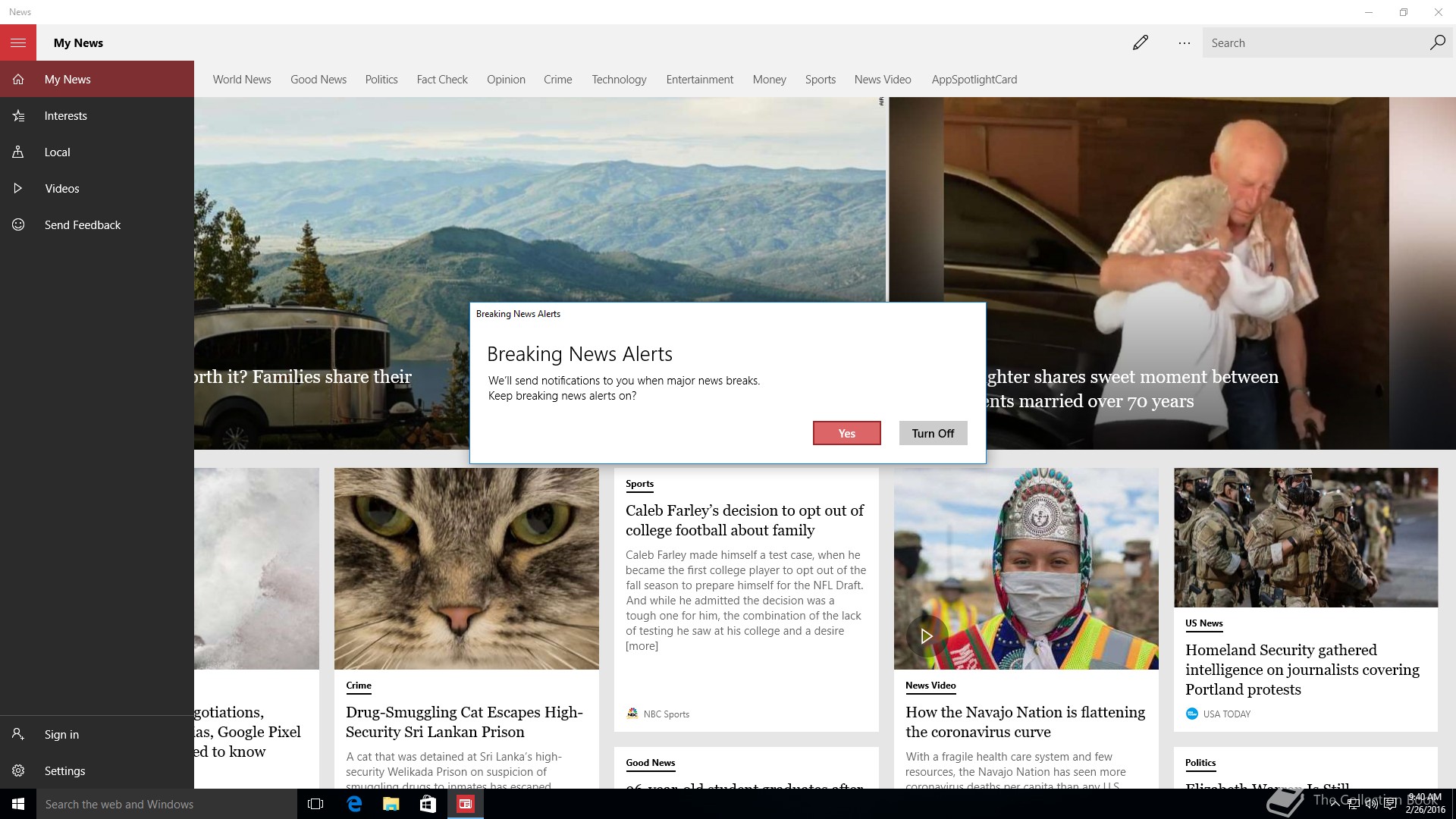
Task: Open the Entertainment tab
Action: 700,79
